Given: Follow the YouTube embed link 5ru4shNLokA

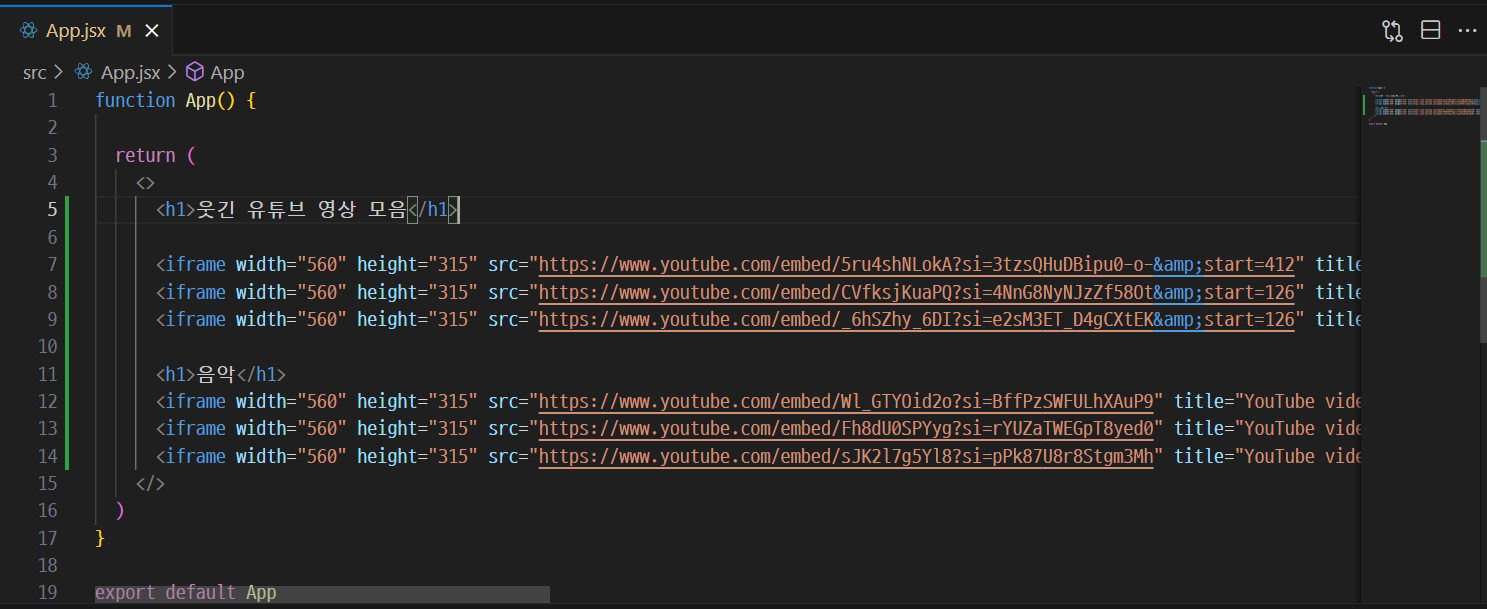Looking at the screenshot, I should tap(920, 265).
